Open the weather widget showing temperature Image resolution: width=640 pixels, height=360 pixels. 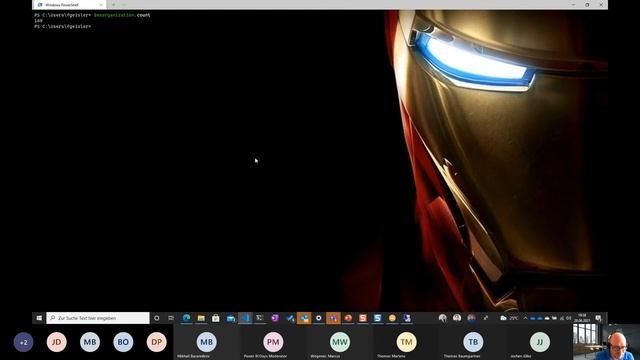point(509,318)
